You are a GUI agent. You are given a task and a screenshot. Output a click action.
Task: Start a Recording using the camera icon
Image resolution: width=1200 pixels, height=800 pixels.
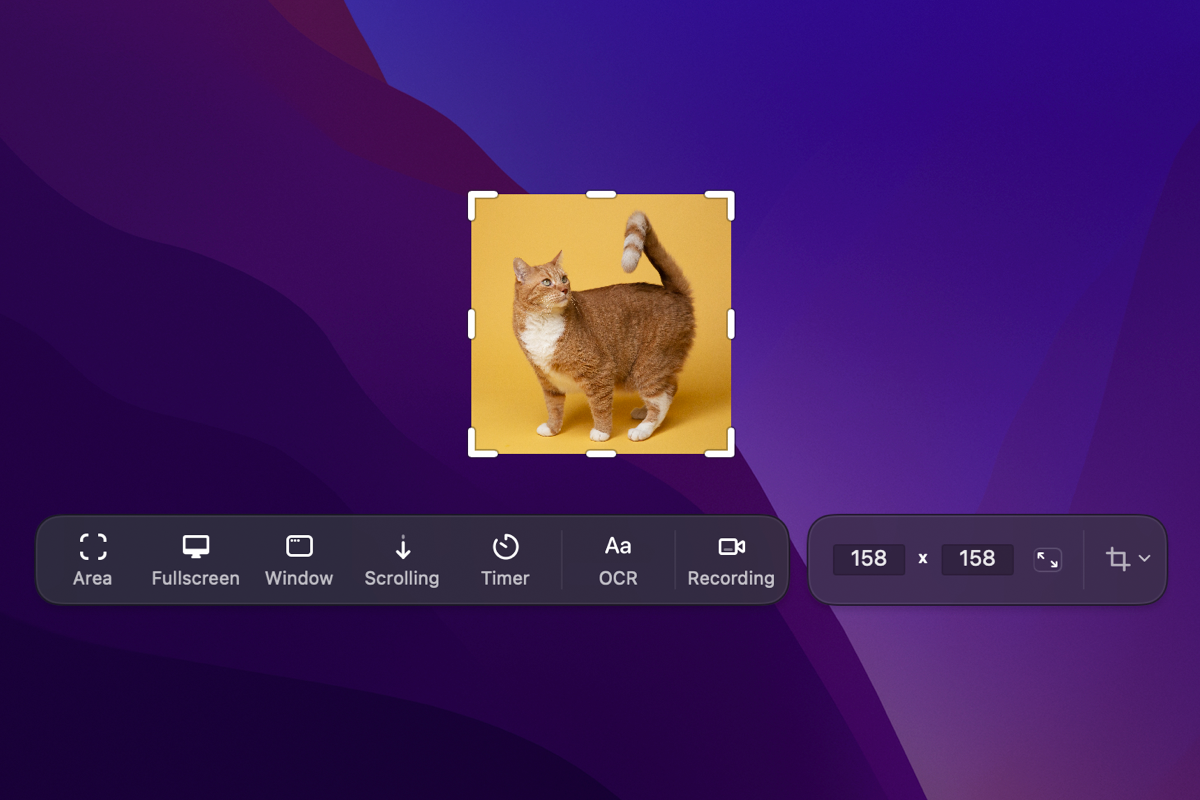coord(731,545)
